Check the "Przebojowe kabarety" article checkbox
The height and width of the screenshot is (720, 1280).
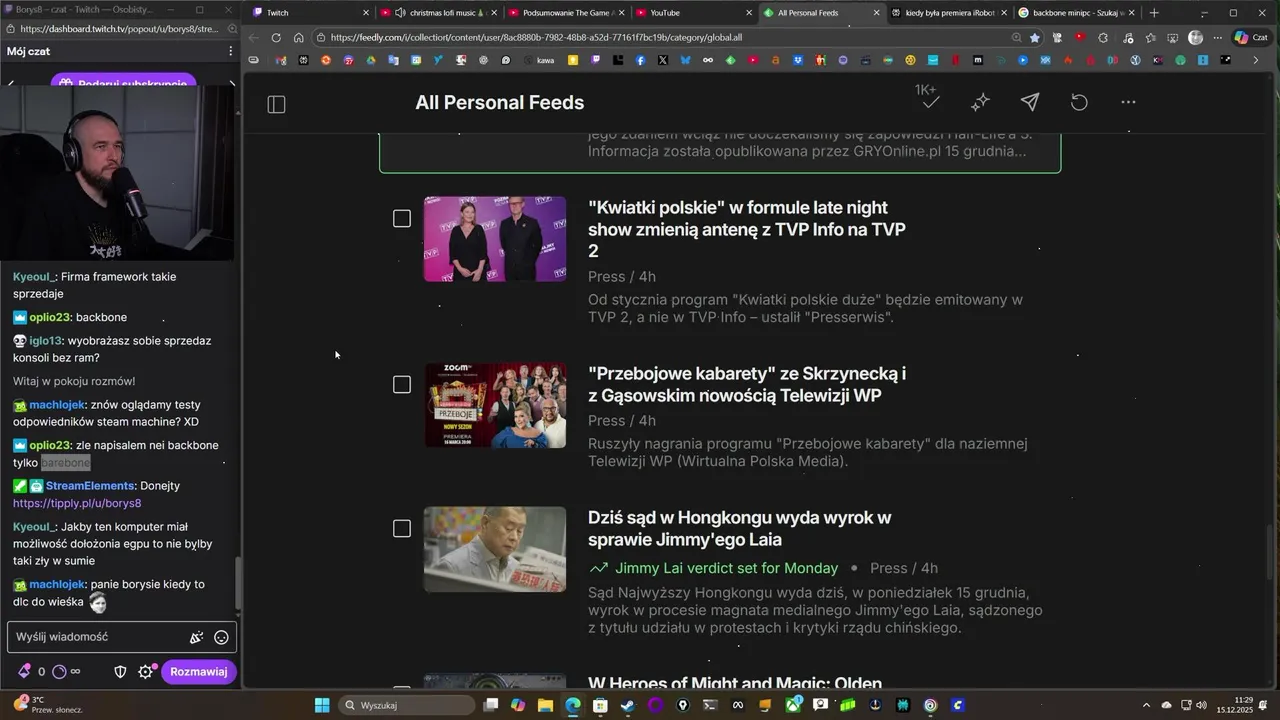pos(402,384)
